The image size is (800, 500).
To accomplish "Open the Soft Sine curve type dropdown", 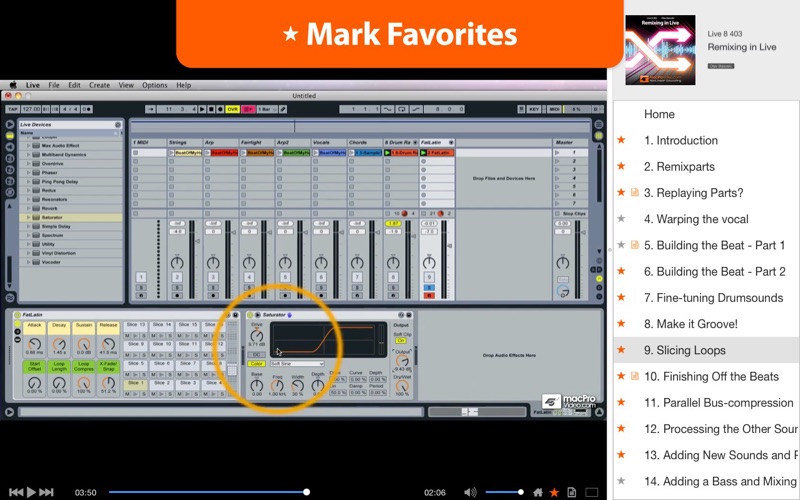I will click(x=297, y=364).
